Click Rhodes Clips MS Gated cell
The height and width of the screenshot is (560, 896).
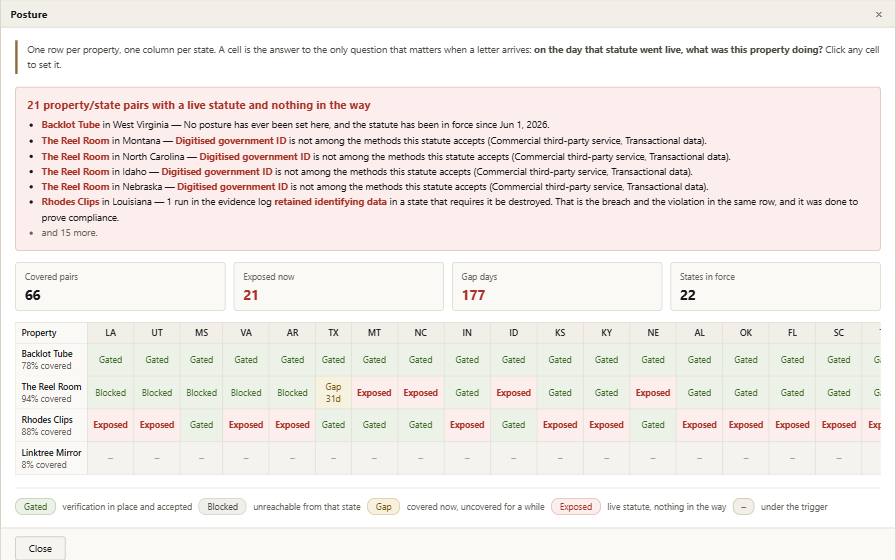click(201, 425)
